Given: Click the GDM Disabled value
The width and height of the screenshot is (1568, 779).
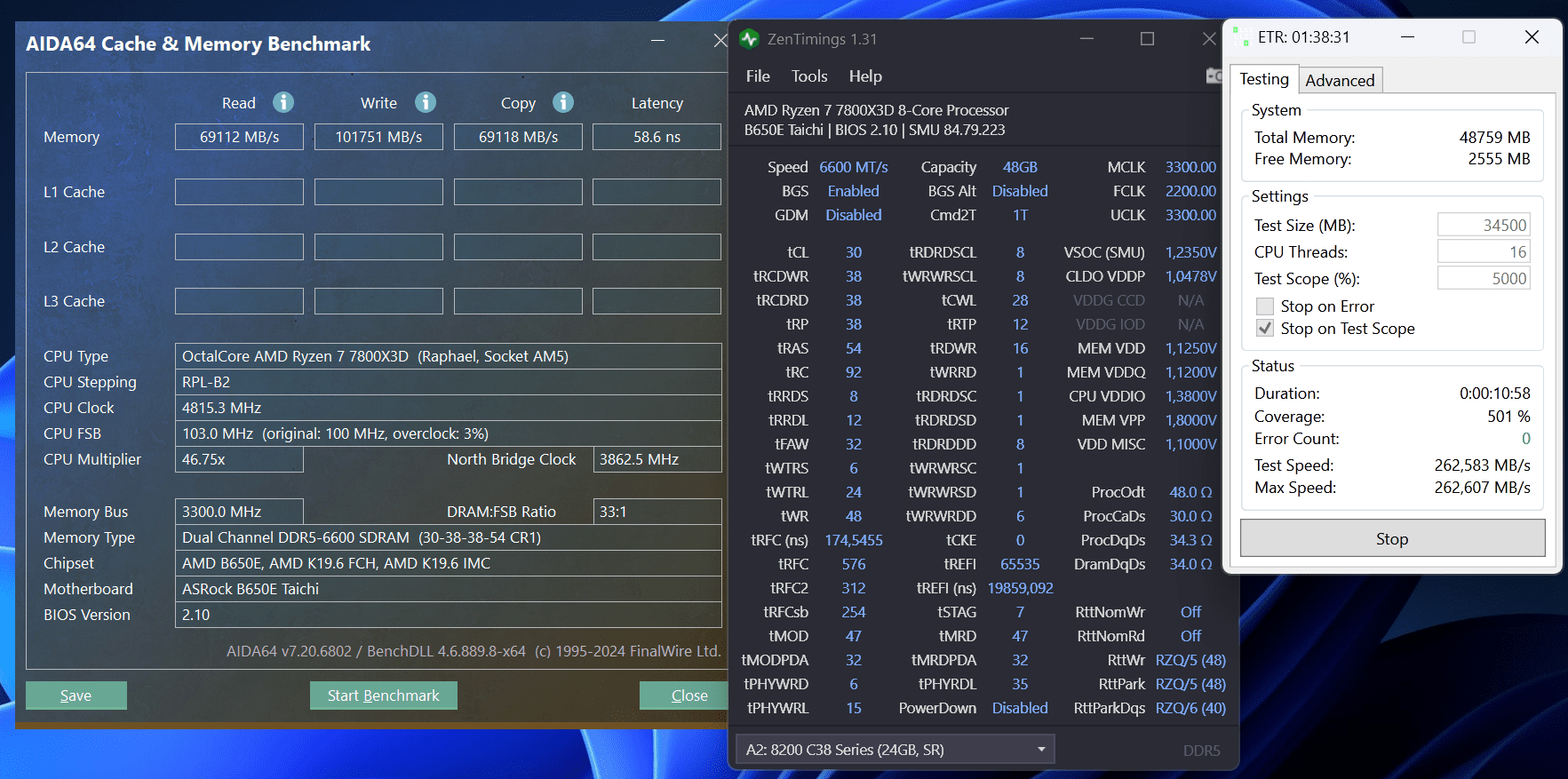Looking at the screenshot, I should pyautogui.click(x=854, y=215).
